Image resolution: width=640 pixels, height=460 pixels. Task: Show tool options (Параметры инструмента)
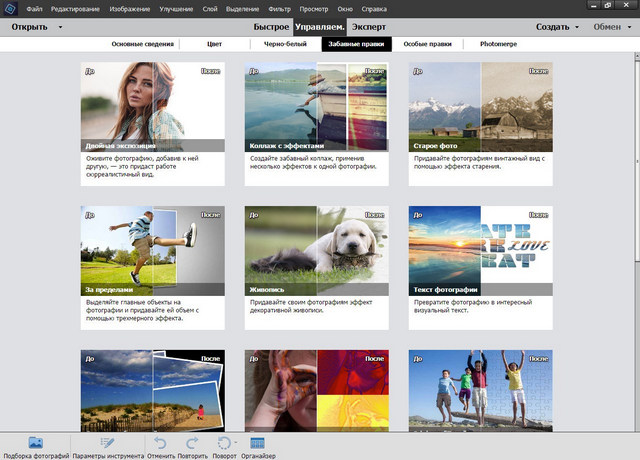pyautogui.click(x=108, y=442)
